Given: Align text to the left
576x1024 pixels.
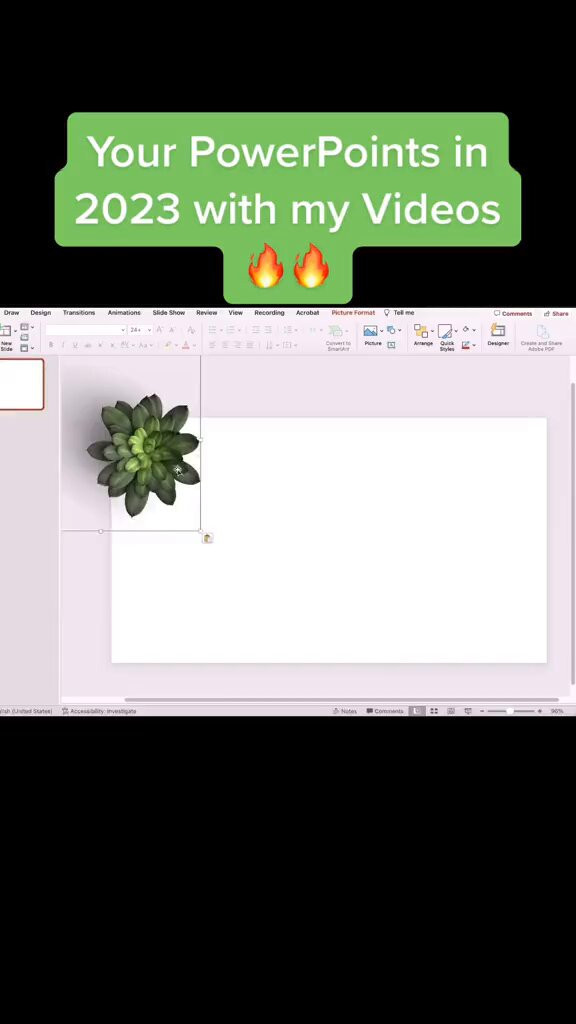Looking at the screenshot, I should tap(212, 345).
